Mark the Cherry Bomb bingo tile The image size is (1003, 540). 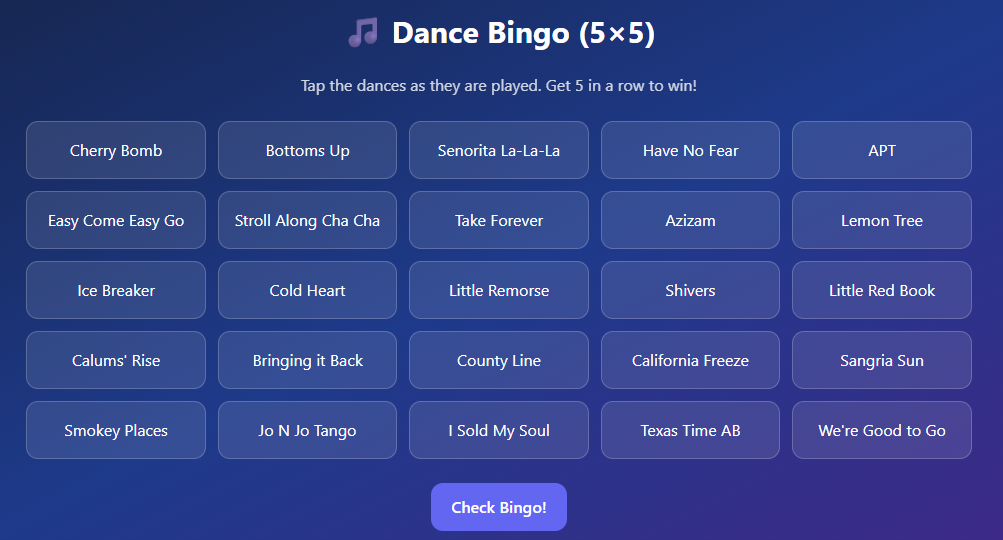coord(116,151)
